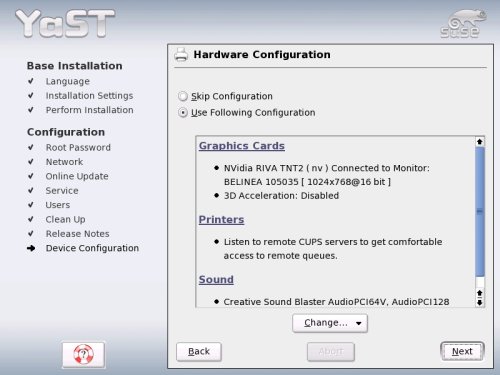Open the Graphics Cards link
This screenshot has height=375, width=500.
click(x=242, y=146)
